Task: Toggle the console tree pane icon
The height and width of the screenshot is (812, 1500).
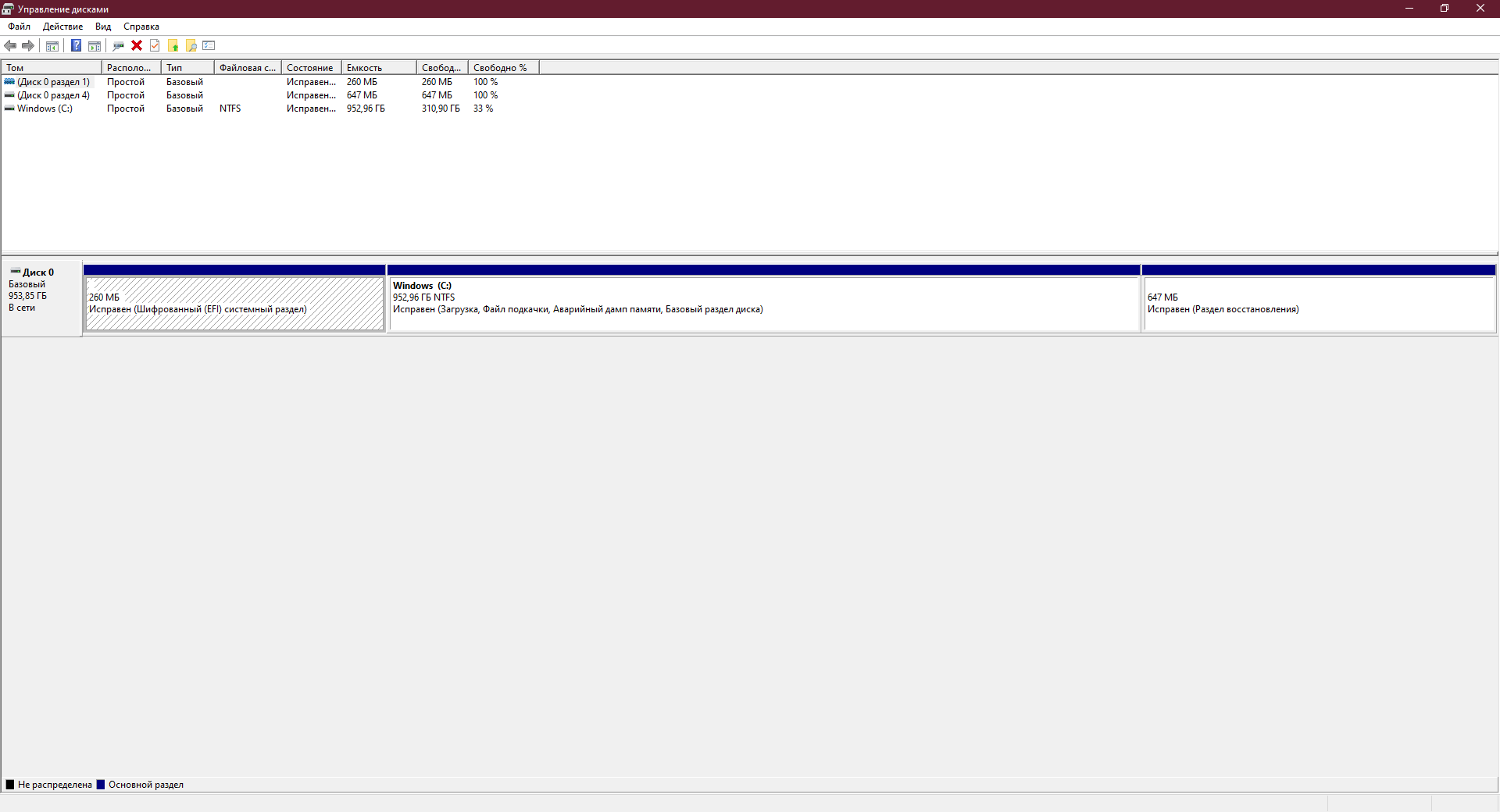Action: [x=52, y=45]
